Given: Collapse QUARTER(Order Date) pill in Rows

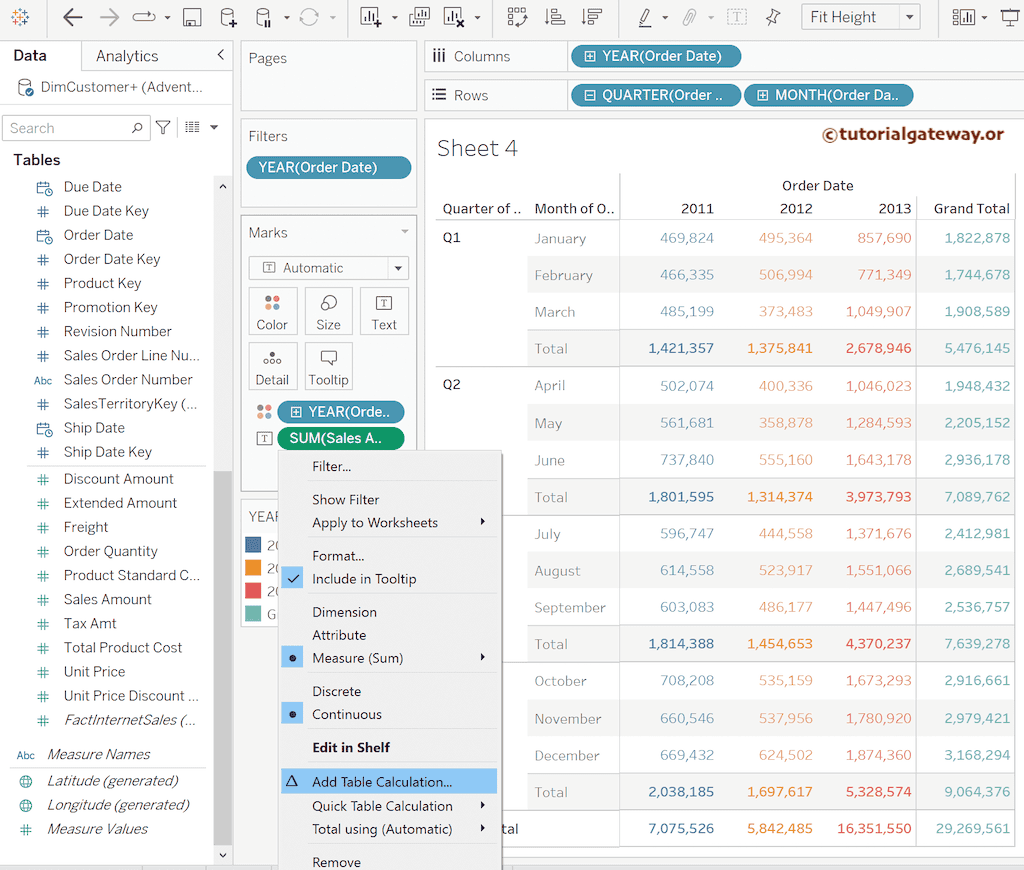Looking at the screenshot, I should 590,95.
